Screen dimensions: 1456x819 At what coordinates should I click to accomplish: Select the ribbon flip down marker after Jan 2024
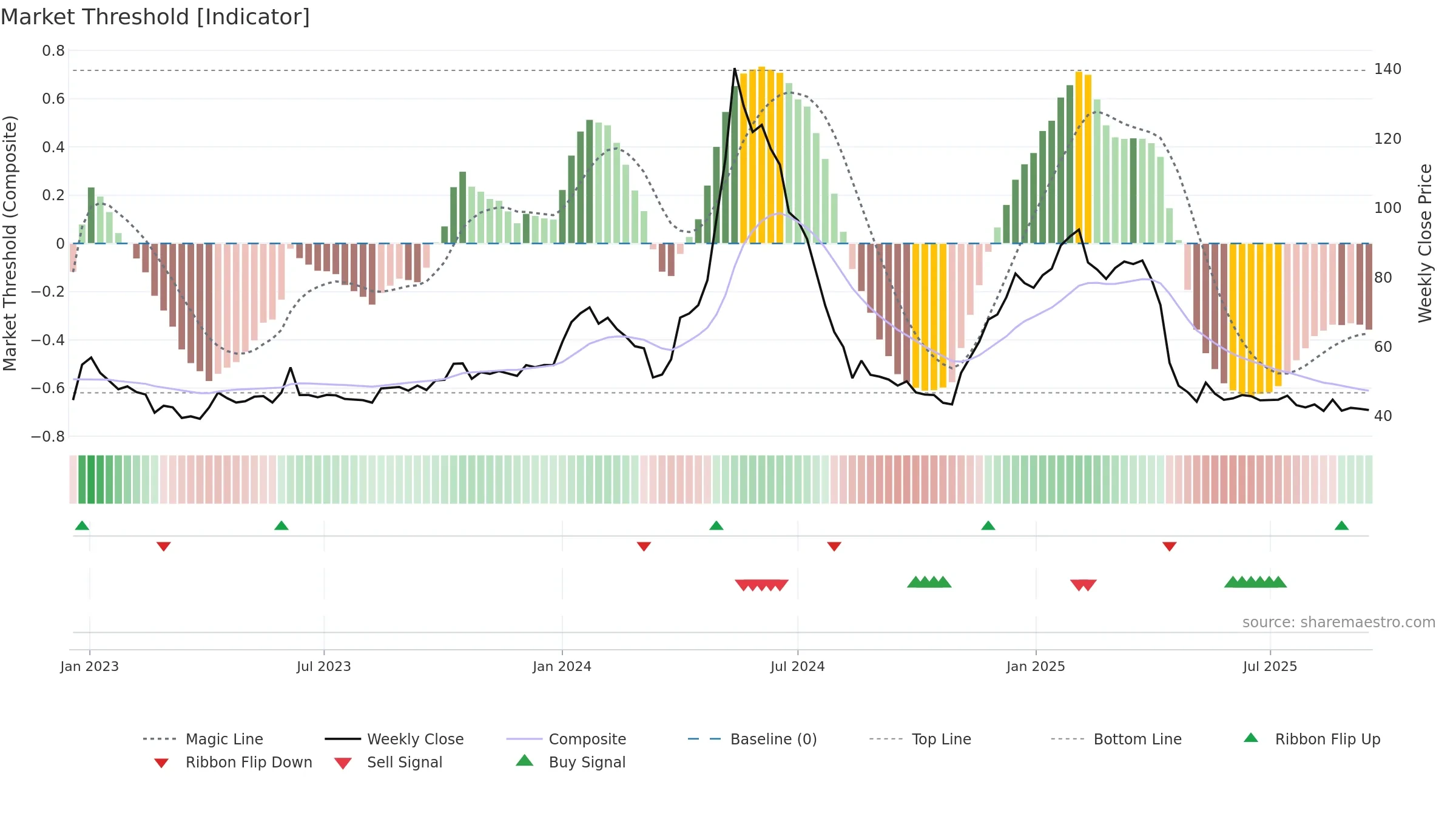pyautogui.click(x=644, y=546)
